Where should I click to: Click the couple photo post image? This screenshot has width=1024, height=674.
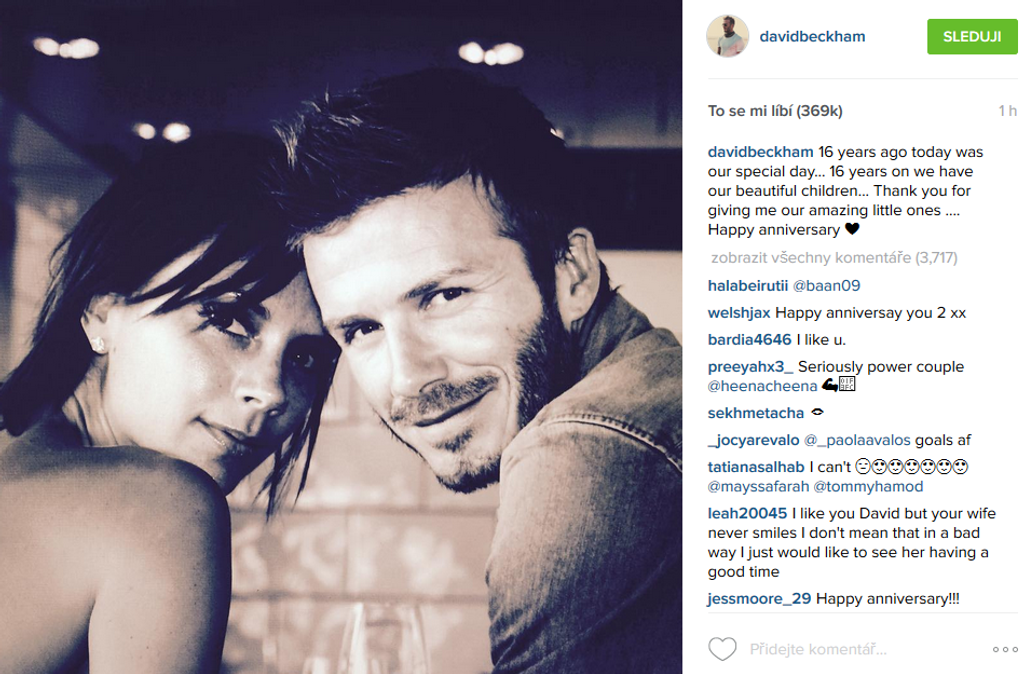[341, 337]
